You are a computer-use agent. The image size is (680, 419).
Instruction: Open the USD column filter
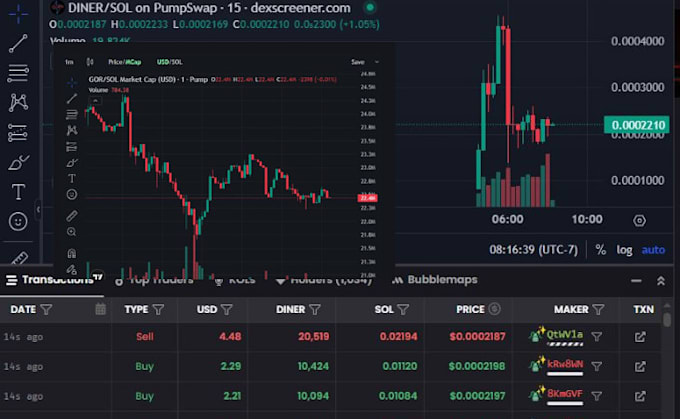coord(227,309)
